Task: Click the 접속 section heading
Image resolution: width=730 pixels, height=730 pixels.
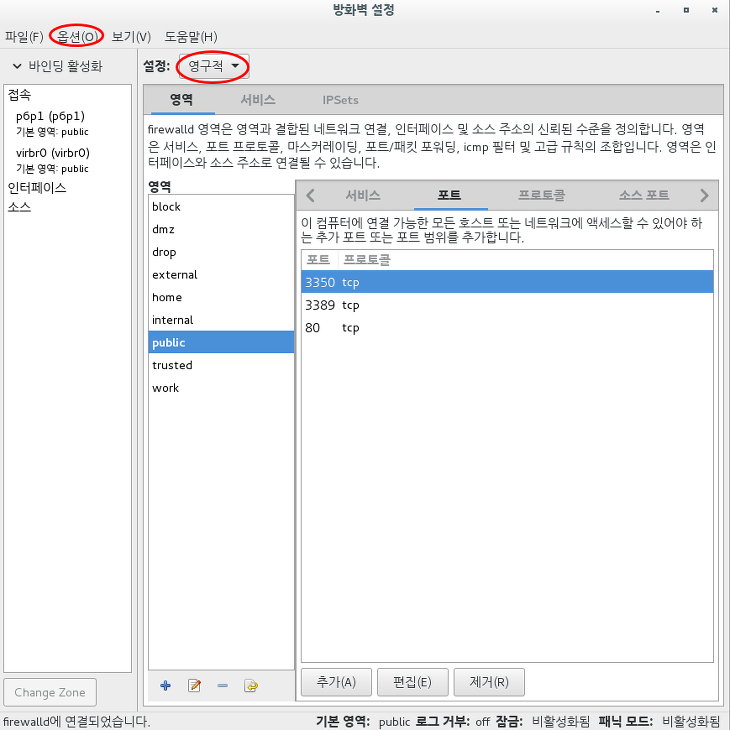Action: click(x=20, y=95)
